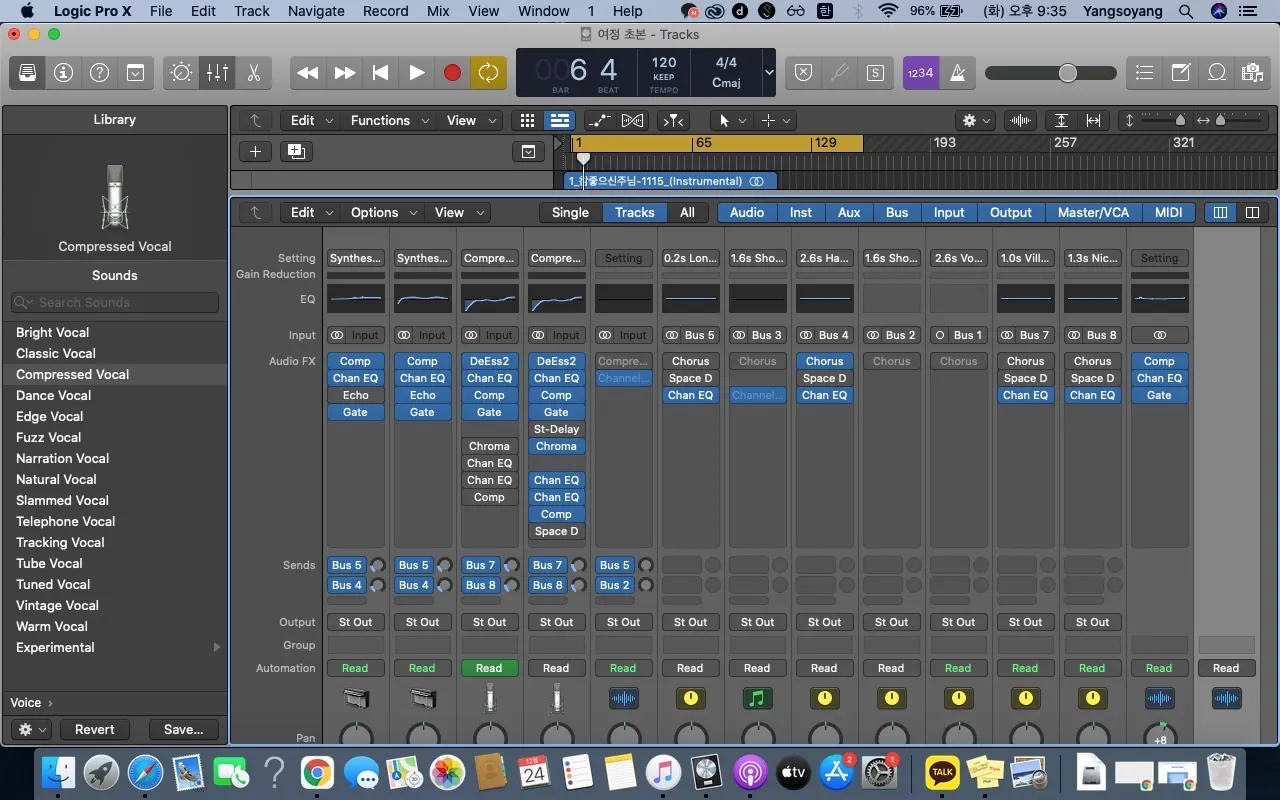Image resolution: width=1280 pixels, height=800 pixels.
Task: Expand the LCD display mode arrow
Action: [769, 73]
